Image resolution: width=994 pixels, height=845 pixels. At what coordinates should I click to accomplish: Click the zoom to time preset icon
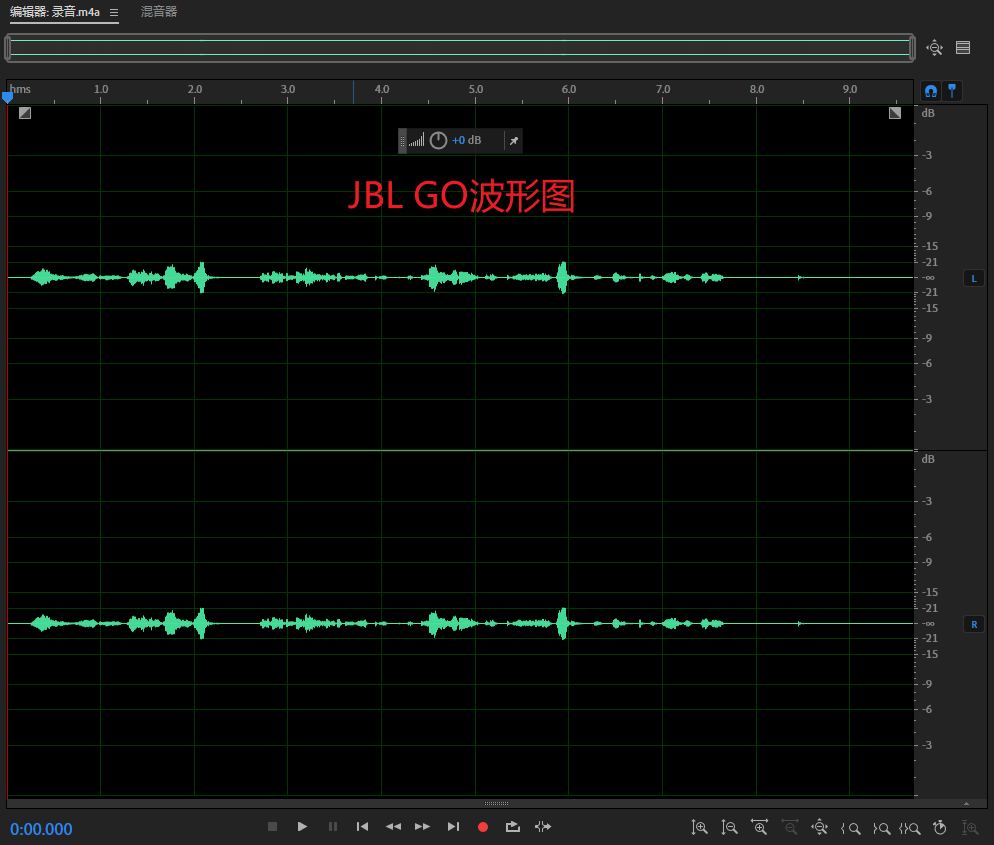[940, 827]
